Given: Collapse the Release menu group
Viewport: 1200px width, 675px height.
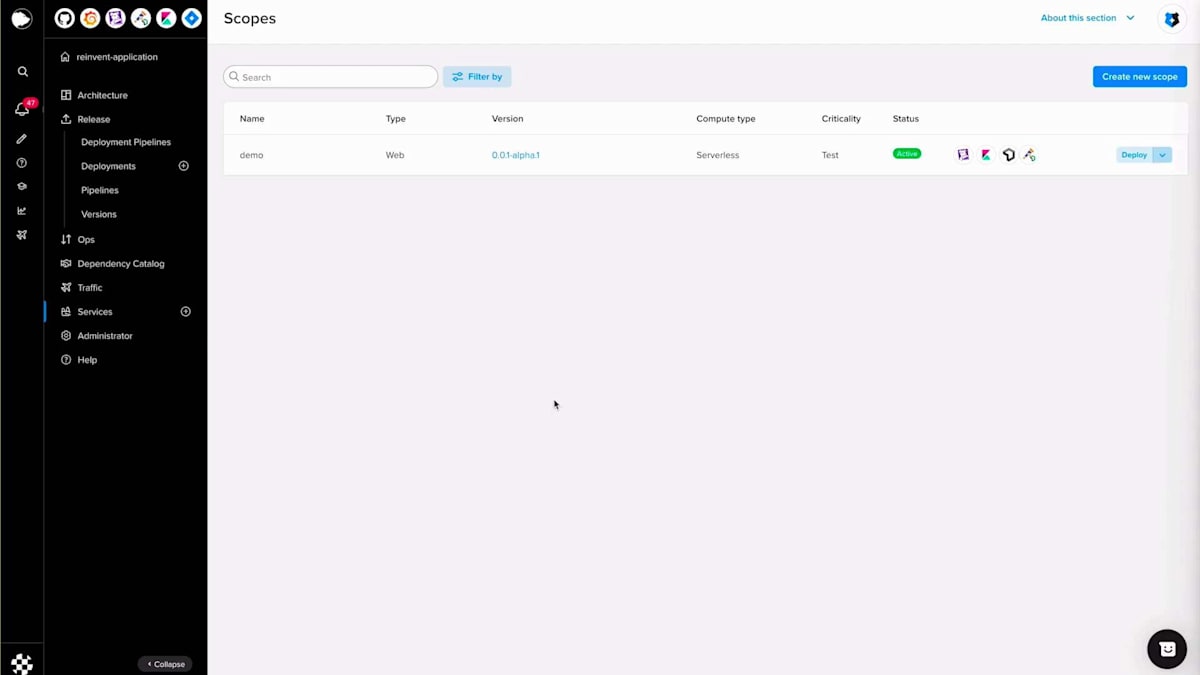Looking at the screenshot, I should tap(94, 119).
